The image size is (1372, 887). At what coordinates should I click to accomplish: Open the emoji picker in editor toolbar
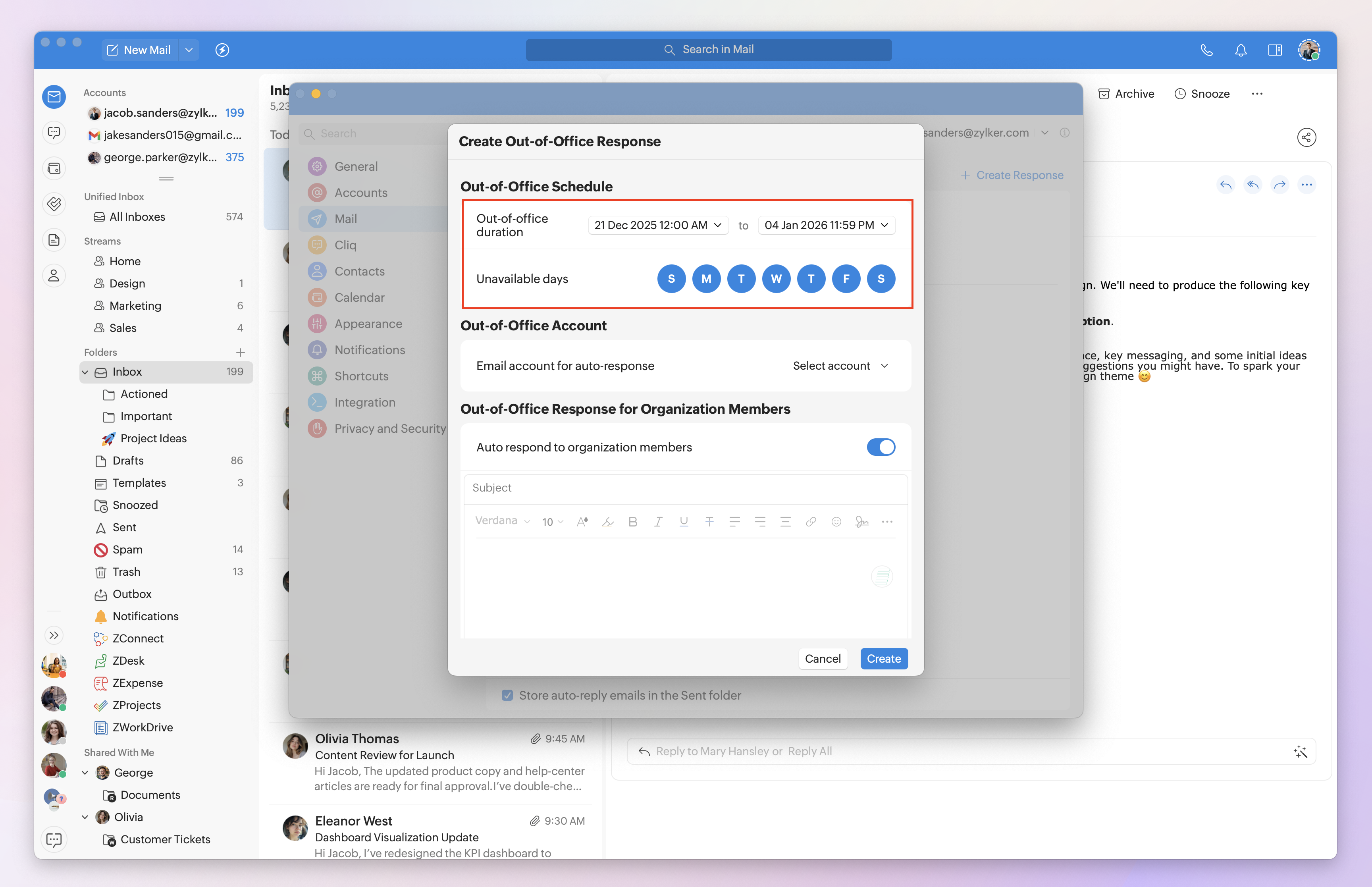click(x=836, y=522)
